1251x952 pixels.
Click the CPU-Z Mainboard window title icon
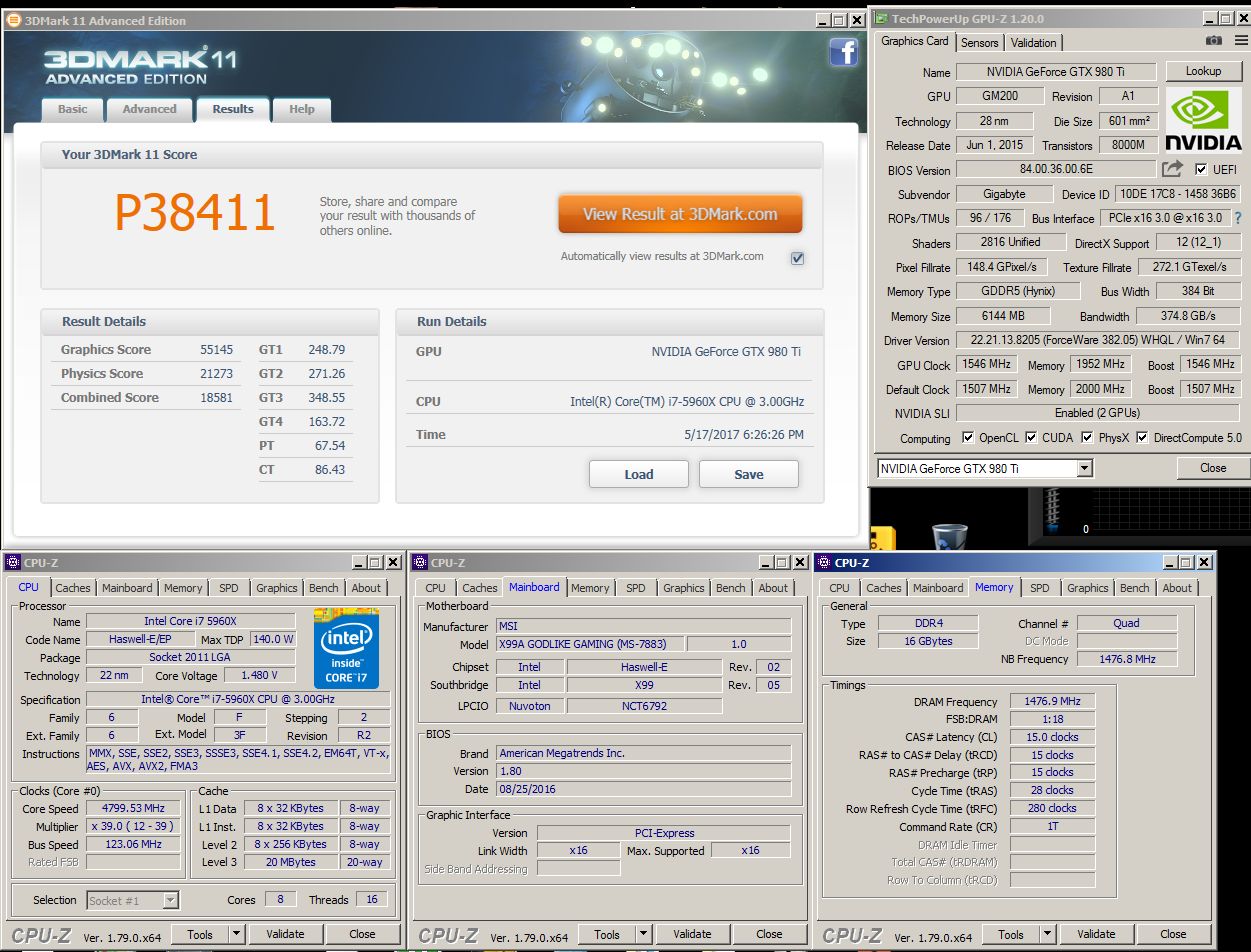point(421,563)
